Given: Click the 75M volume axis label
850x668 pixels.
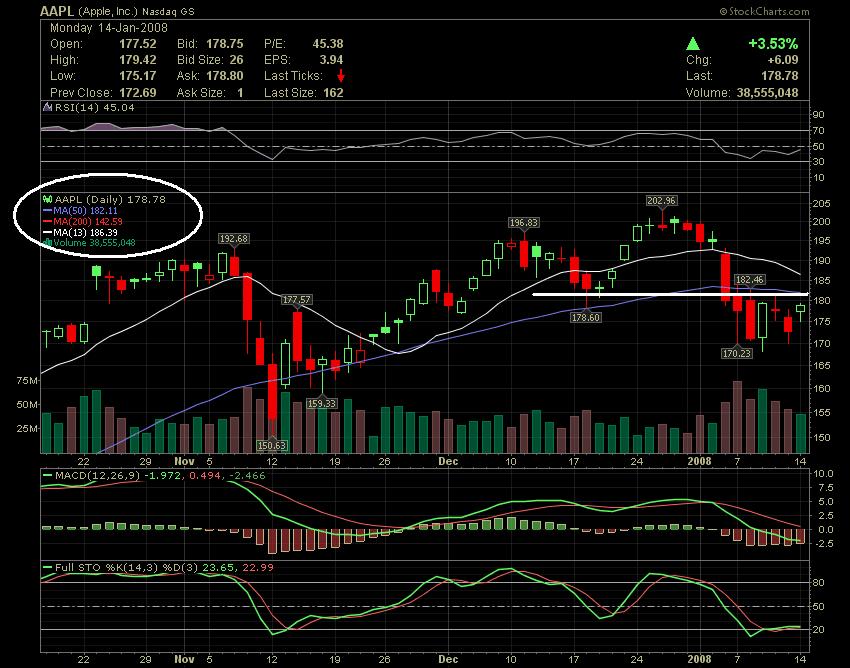Looking at the screenshot, I should (x=27, y=381).
